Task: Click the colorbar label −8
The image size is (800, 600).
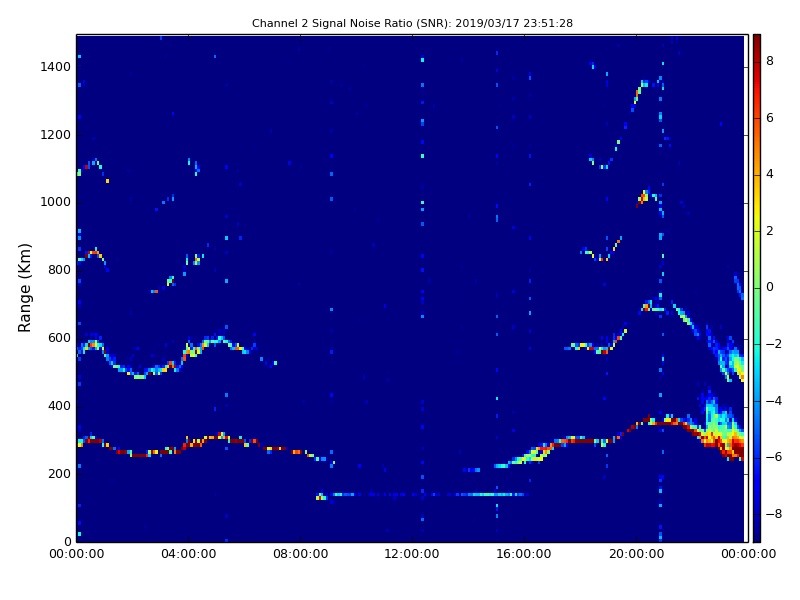Action: [x=773, y=514]
